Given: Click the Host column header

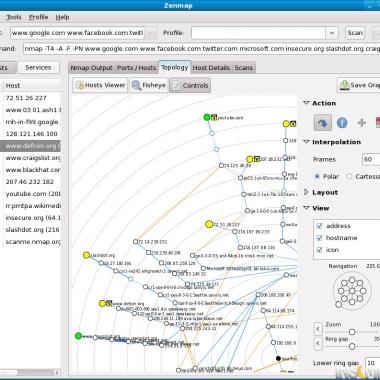Looking at the screenshot, I should [x=32, y=86].
